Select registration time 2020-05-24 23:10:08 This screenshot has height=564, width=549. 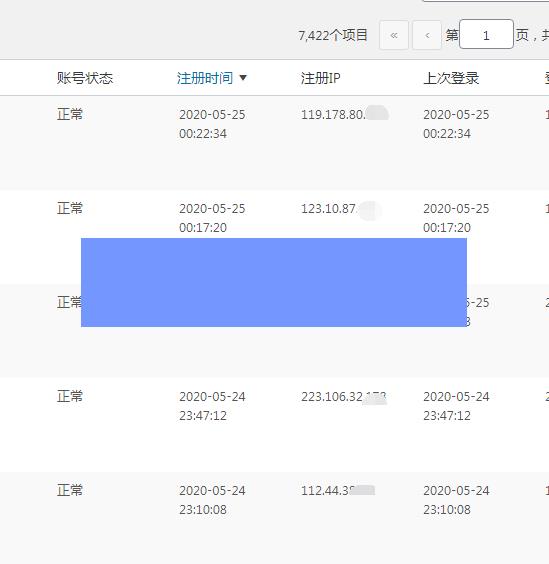coord(212,500)
